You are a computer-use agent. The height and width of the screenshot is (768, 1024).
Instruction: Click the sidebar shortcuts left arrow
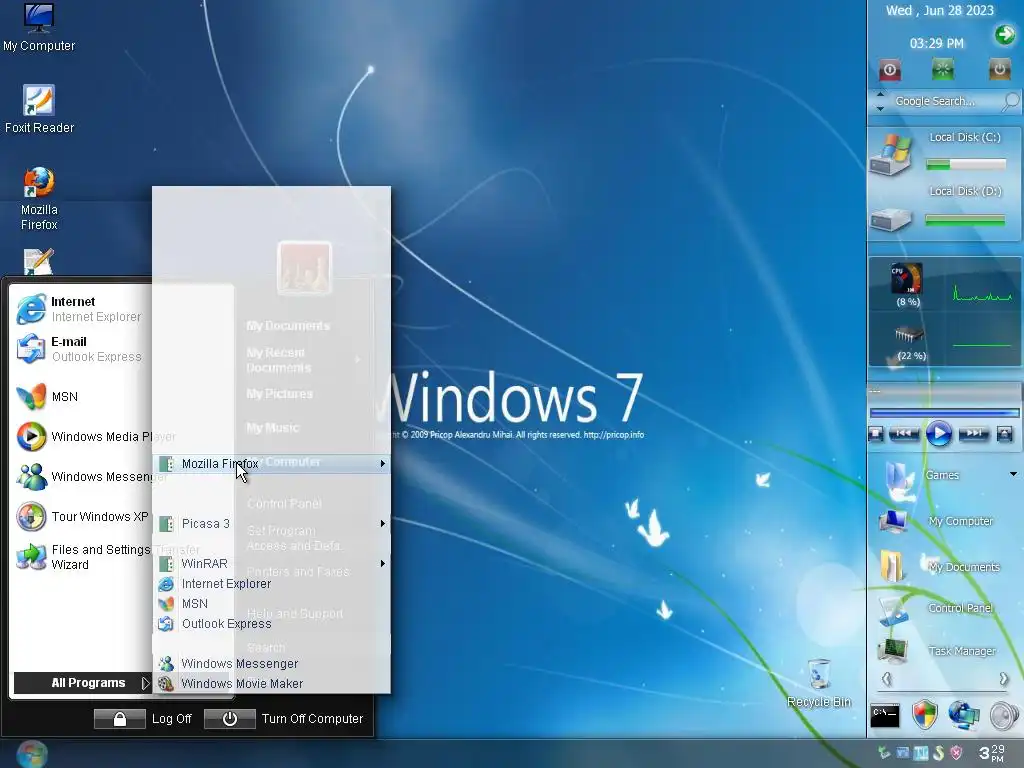pos(886,679)
